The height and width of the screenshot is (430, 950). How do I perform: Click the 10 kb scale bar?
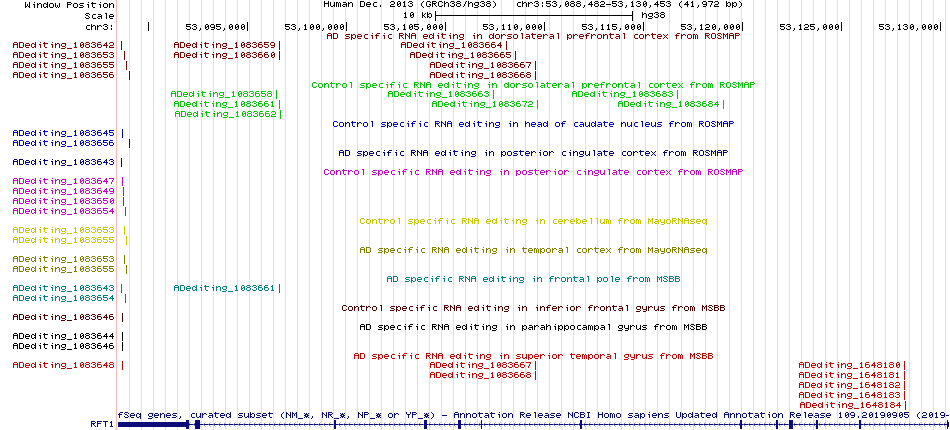point(534,15)
